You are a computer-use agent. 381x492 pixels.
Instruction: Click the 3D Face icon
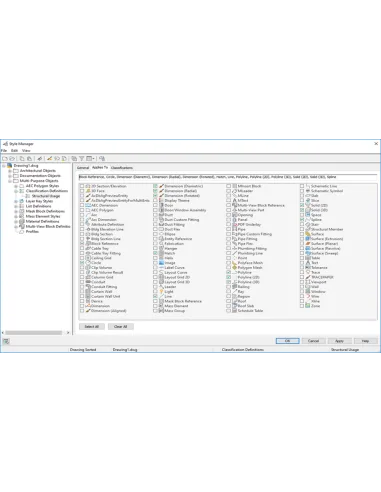pos(88,191)
